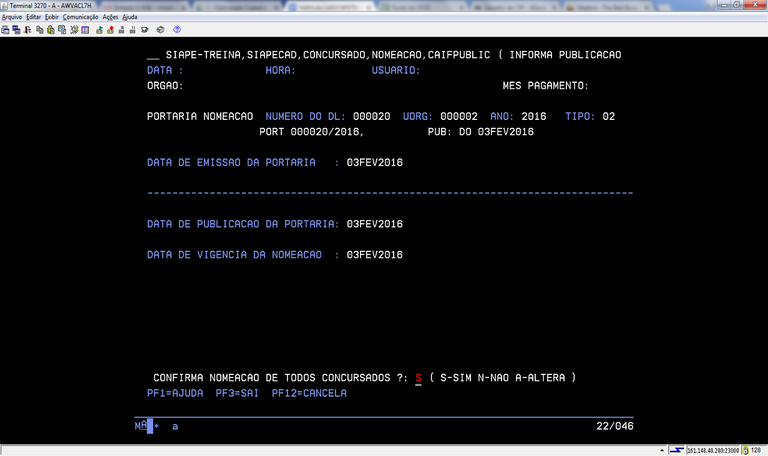This screenshot has height=456, width=768.
Task: Click the S-SIM N-NAO A-ALTERA options text
Action: coord(503,378)
